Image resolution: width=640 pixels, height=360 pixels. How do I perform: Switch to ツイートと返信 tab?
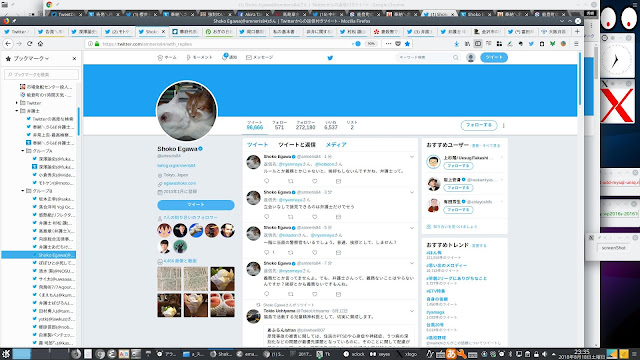297,144
